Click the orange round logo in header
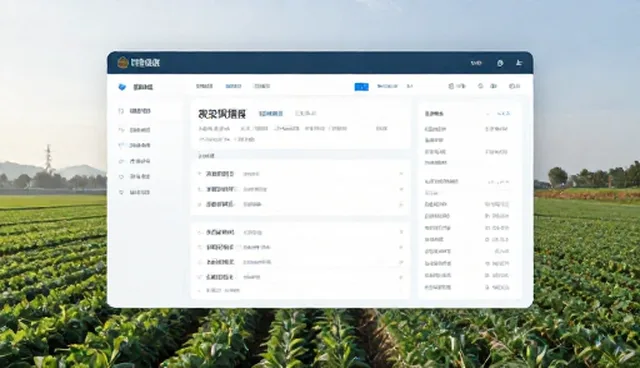The image size is (640, 368). click(x=123, y=63)
